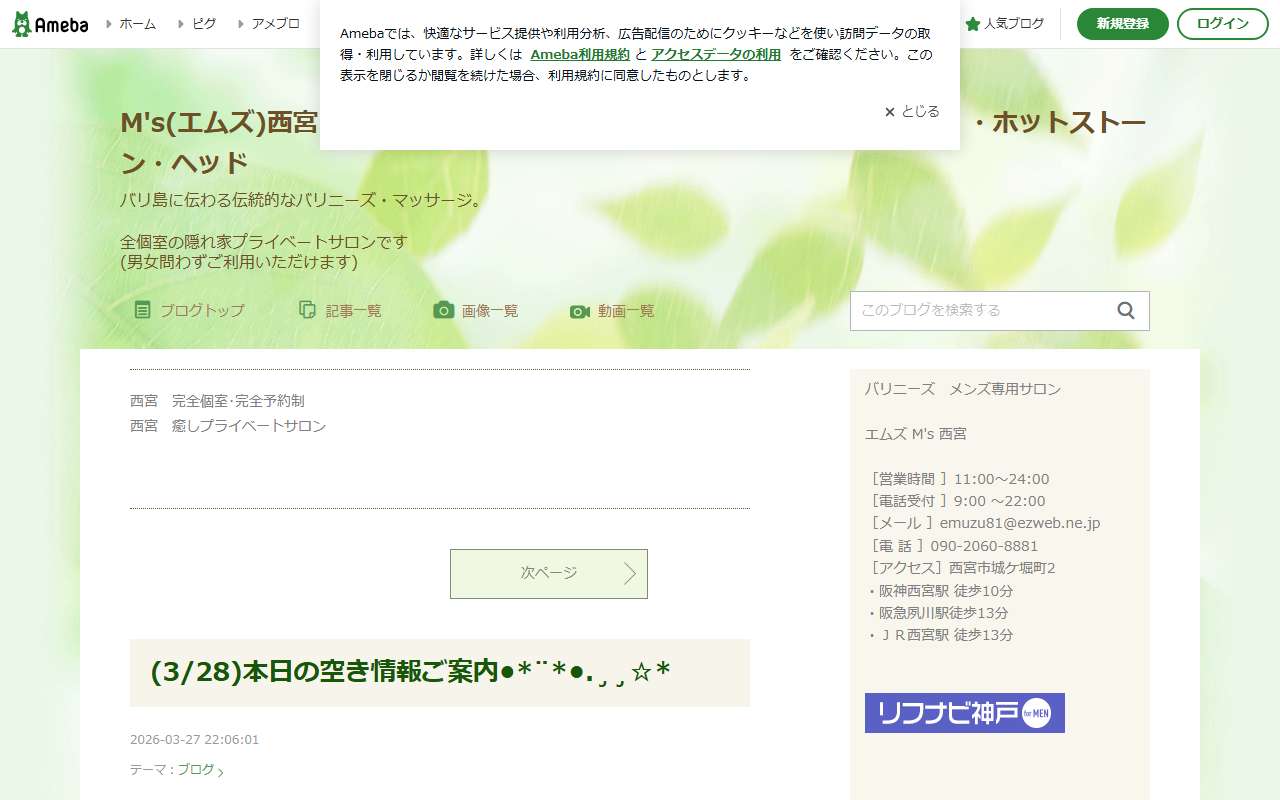Expand the テーマ: ブログ chevron link
This screenshot has height=800, width=1280.
219,770
